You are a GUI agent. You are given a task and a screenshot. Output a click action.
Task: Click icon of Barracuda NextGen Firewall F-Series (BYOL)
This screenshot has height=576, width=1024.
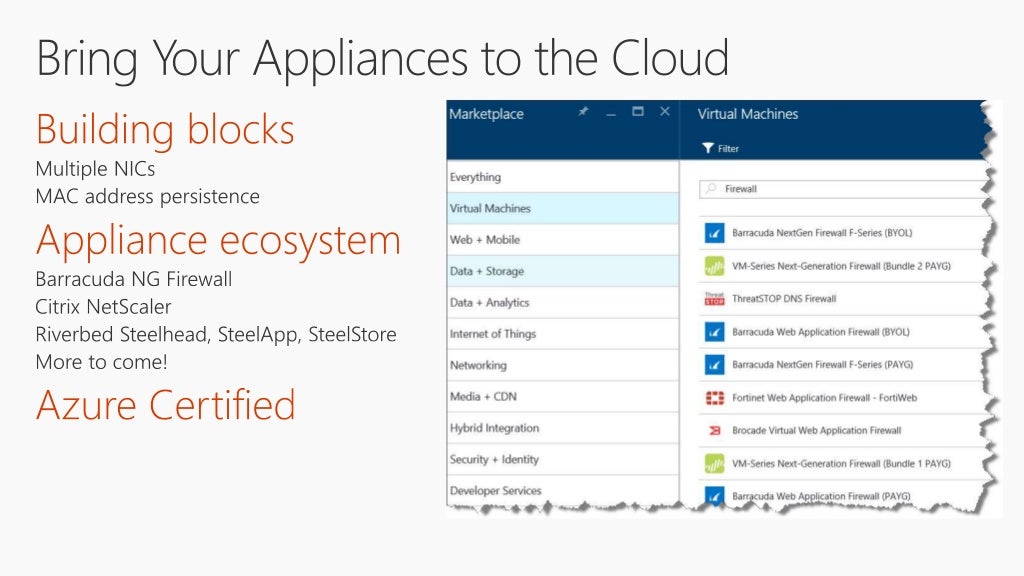(x=714, y=232)
